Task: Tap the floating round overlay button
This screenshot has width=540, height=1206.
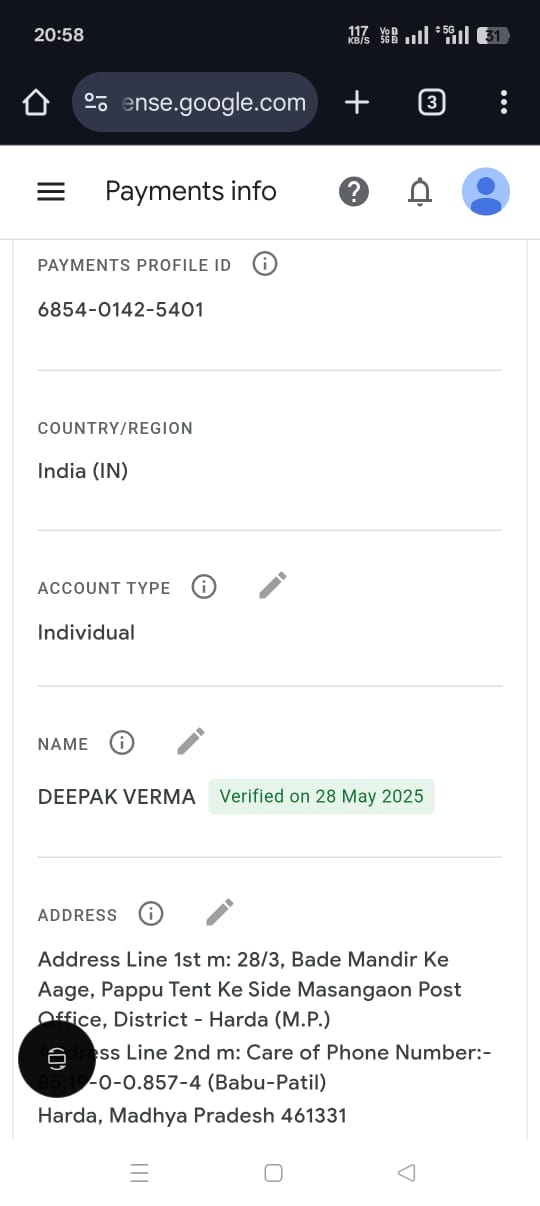Action: point(57,1059)
